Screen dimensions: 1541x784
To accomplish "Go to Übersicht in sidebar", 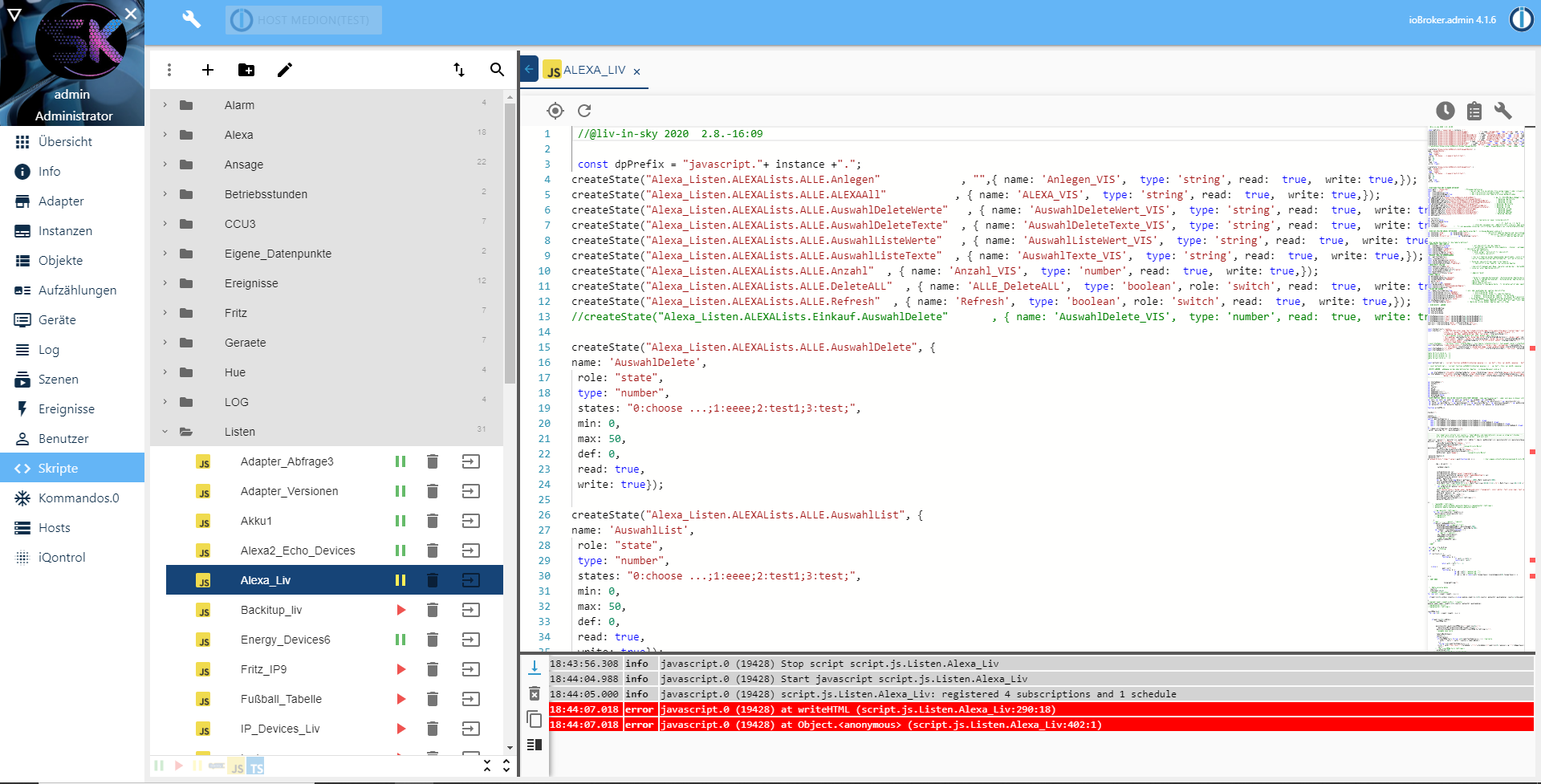I will [x=72, y=141].
